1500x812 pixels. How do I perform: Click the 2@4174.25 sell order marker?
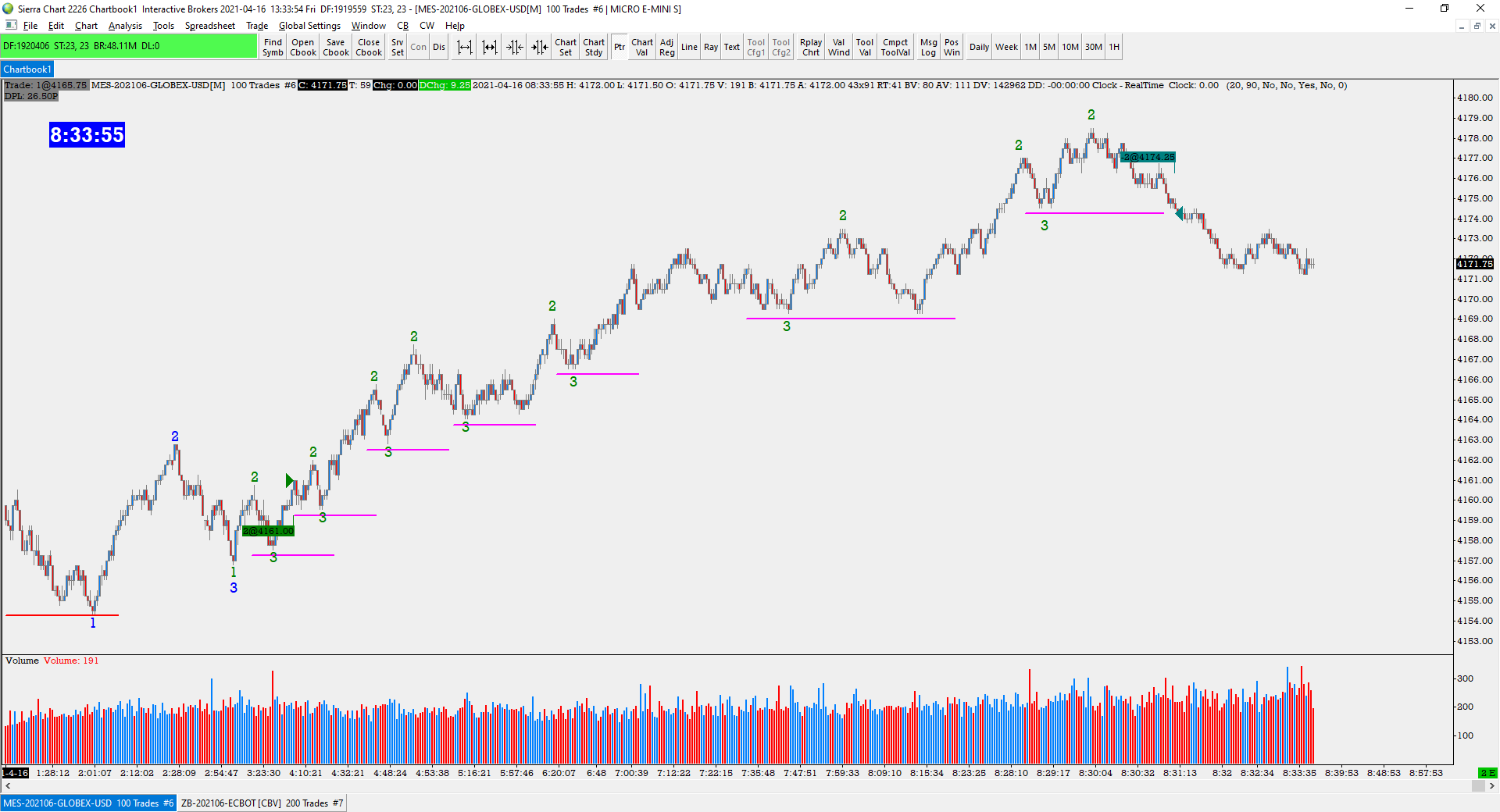click(x=1148, y=157)
